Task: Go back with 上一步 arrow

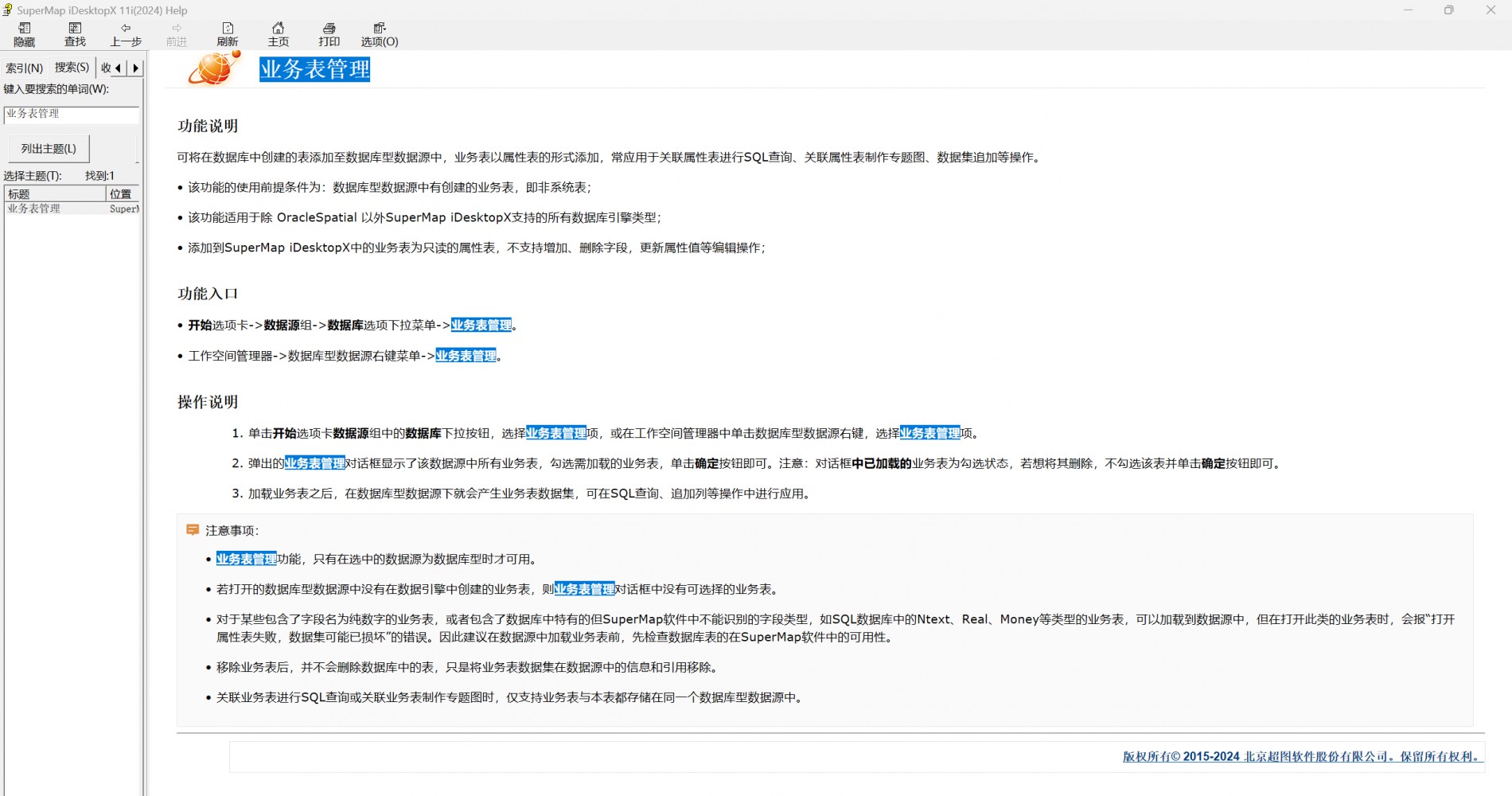Action: [126, 34]
